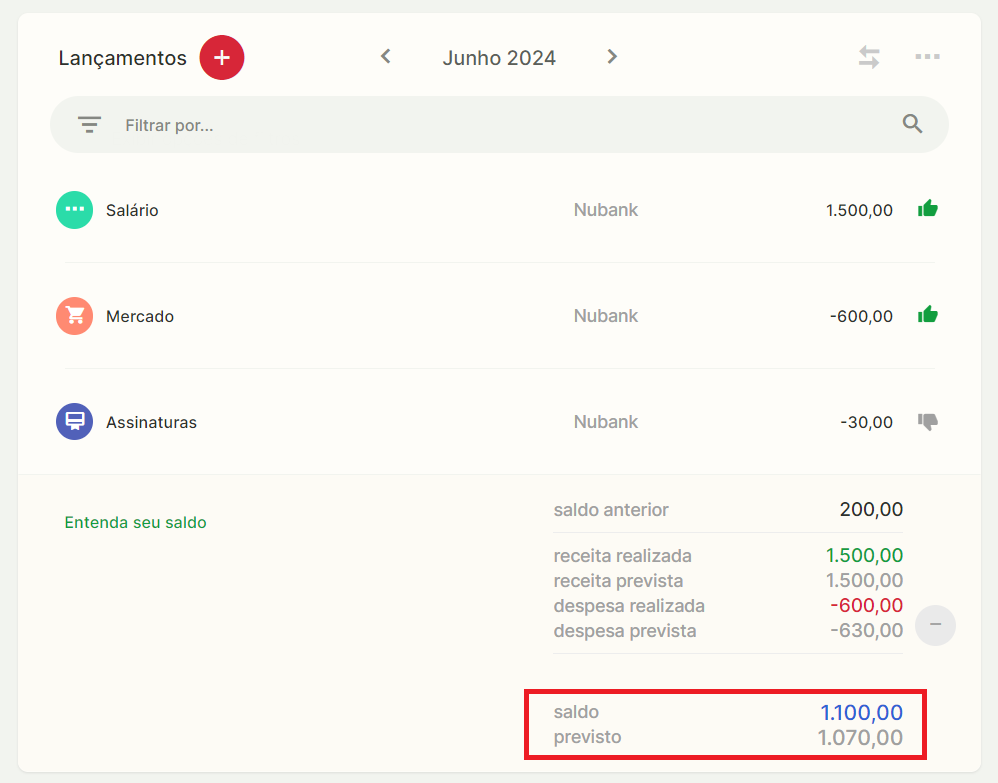Click the receita prevista value
The height and width of the screenshot is (783, 998).
pyautogui.click(x=864, y=580)
